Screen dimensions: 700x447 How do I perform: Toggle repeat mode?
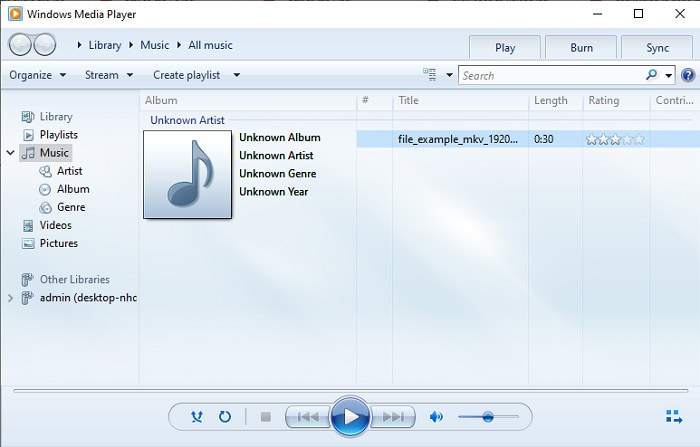pos(225,417)
